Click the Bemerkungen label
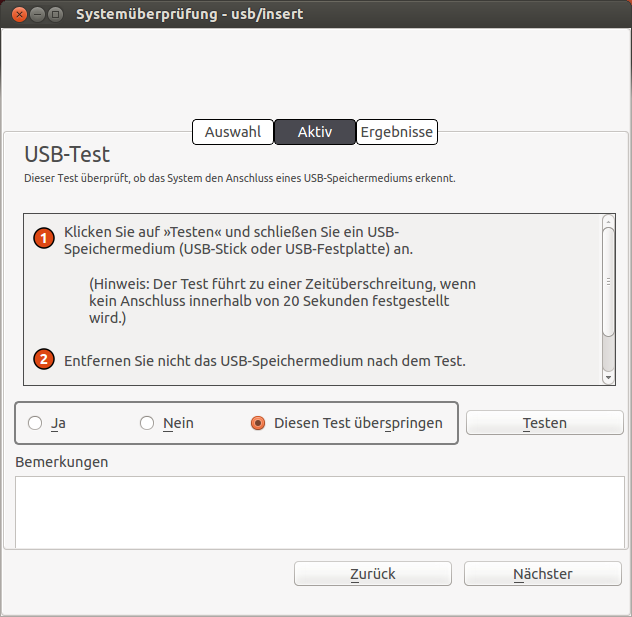632x617 pixels. click(x=62, y=462)
